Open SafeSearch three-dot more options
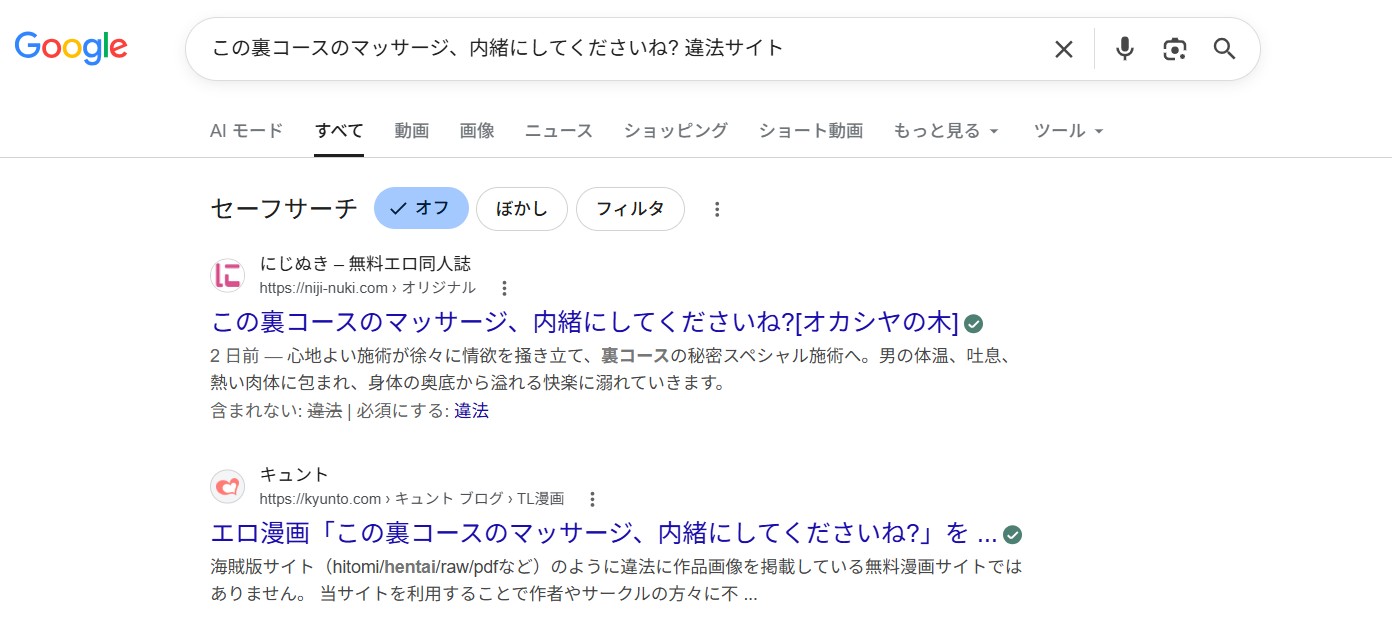Image resolution: width=1392 pixels, height=627 pixels. pyautogui.click(x=717, y=209)
